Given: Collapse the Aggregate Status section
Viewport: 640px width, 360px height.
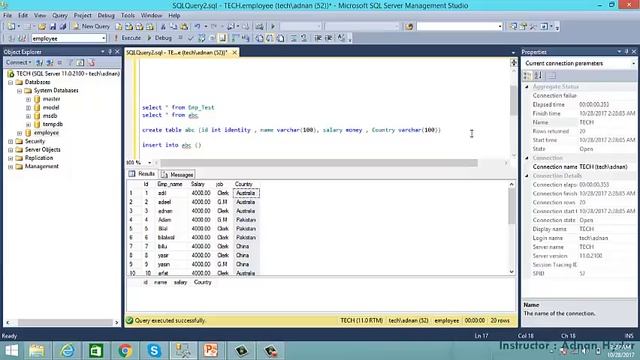Looking at the screenshot, I should tap(527, 87).
